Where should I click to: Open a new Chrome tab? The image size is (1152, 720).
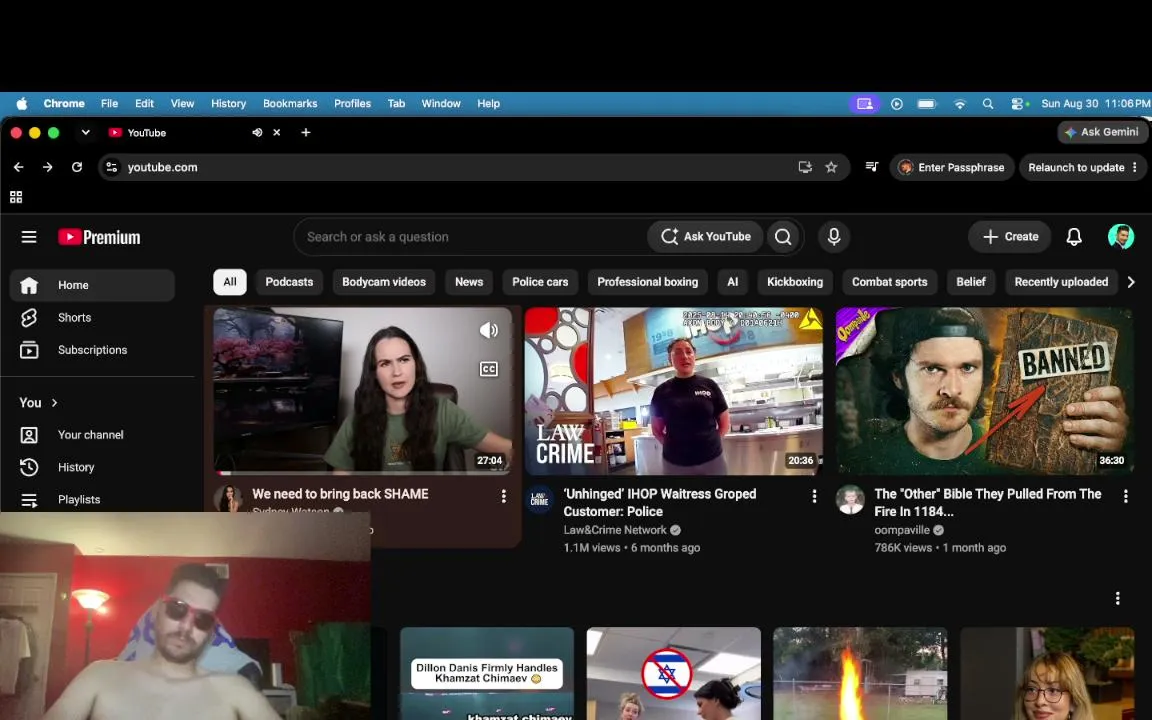pyautogui.click(x=306, y=132)
